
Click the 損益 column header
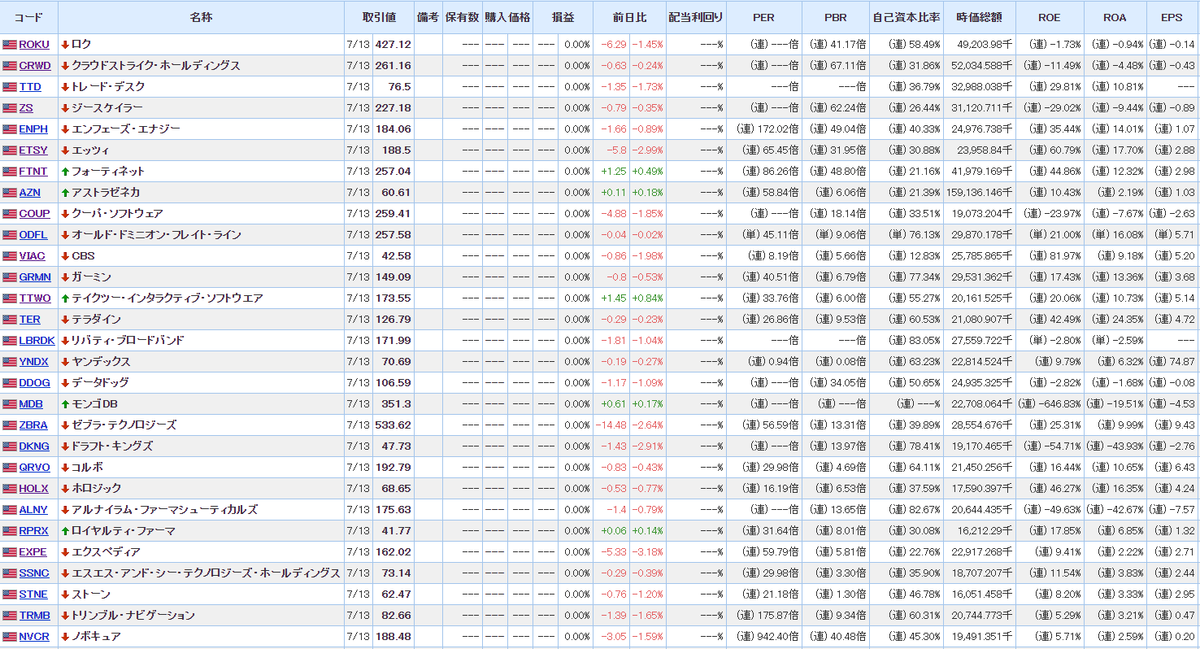click(563, 17)
